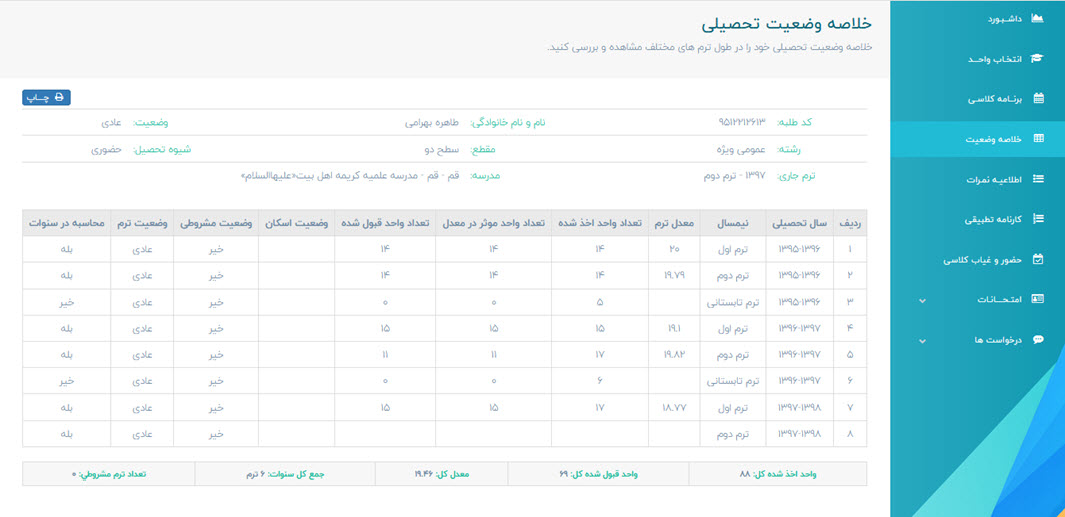Click the کارنامه تطبیقی sidebar icon
This screenshot has width=1065, height=517.
pyautogui.click(x=1038, y=219)
